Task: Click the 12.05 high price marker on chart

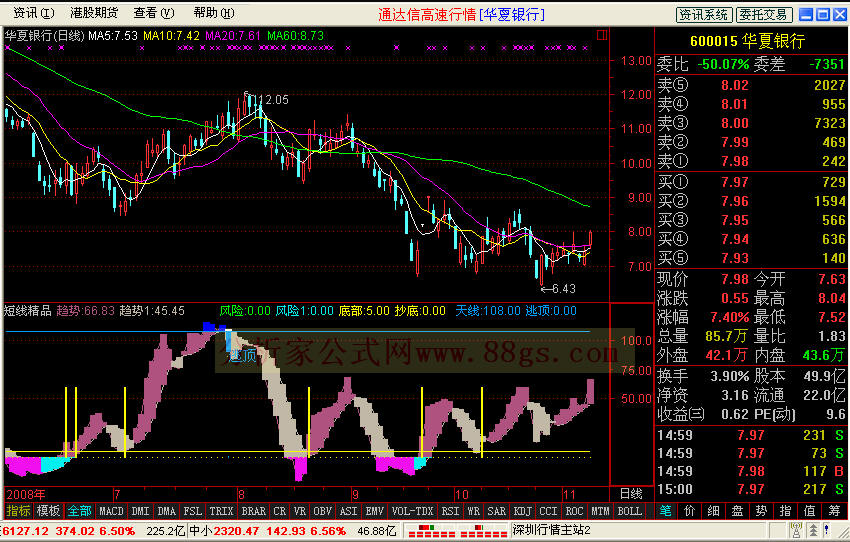Action: point(272,100)
